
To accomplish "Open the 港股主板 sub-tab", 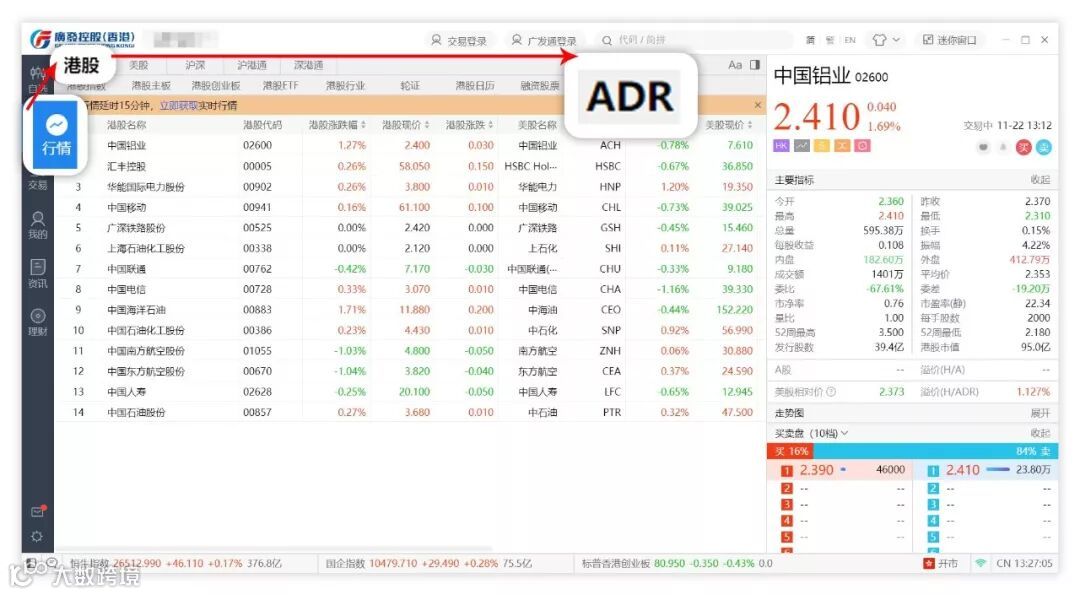I will click(151, 85).
